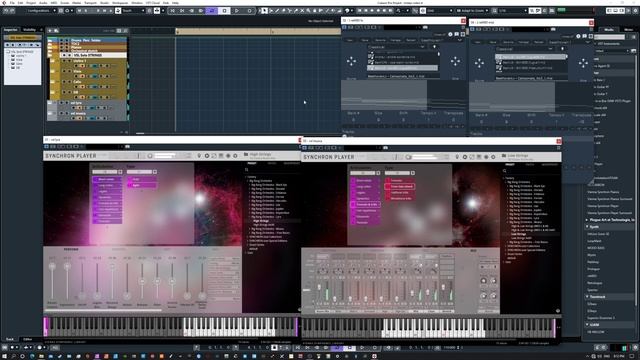This screenshot has height=360, width=640.
Task: Click the folder icon of Violins 1 track
Action: click(52, 61)
